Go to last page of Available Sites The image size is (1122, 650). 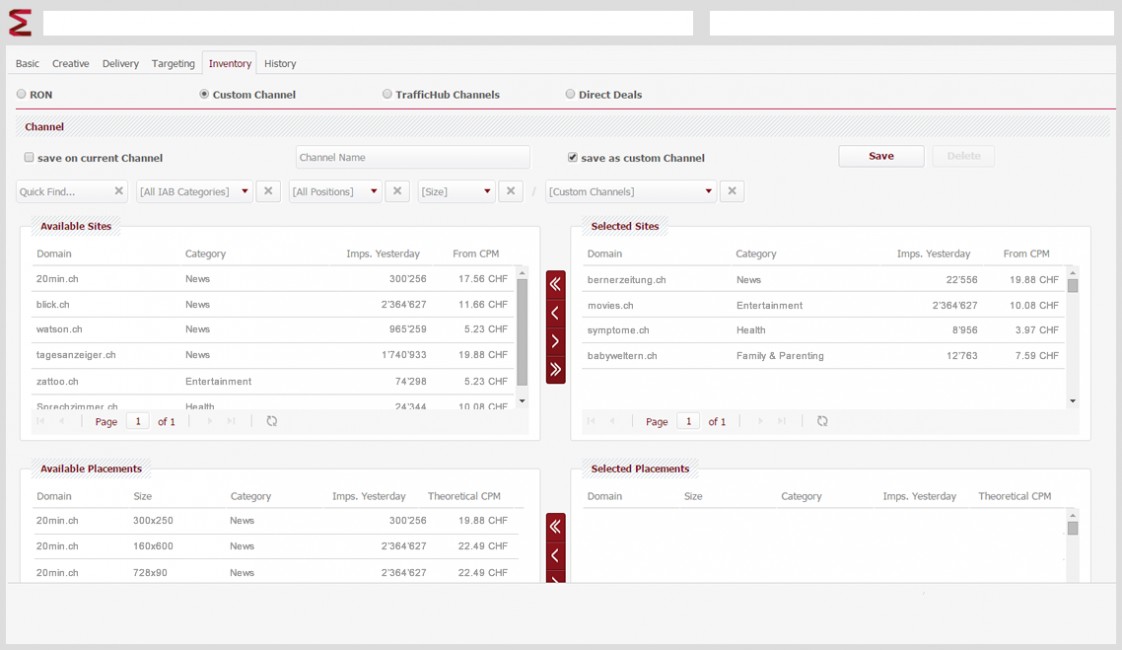(231, 421)
